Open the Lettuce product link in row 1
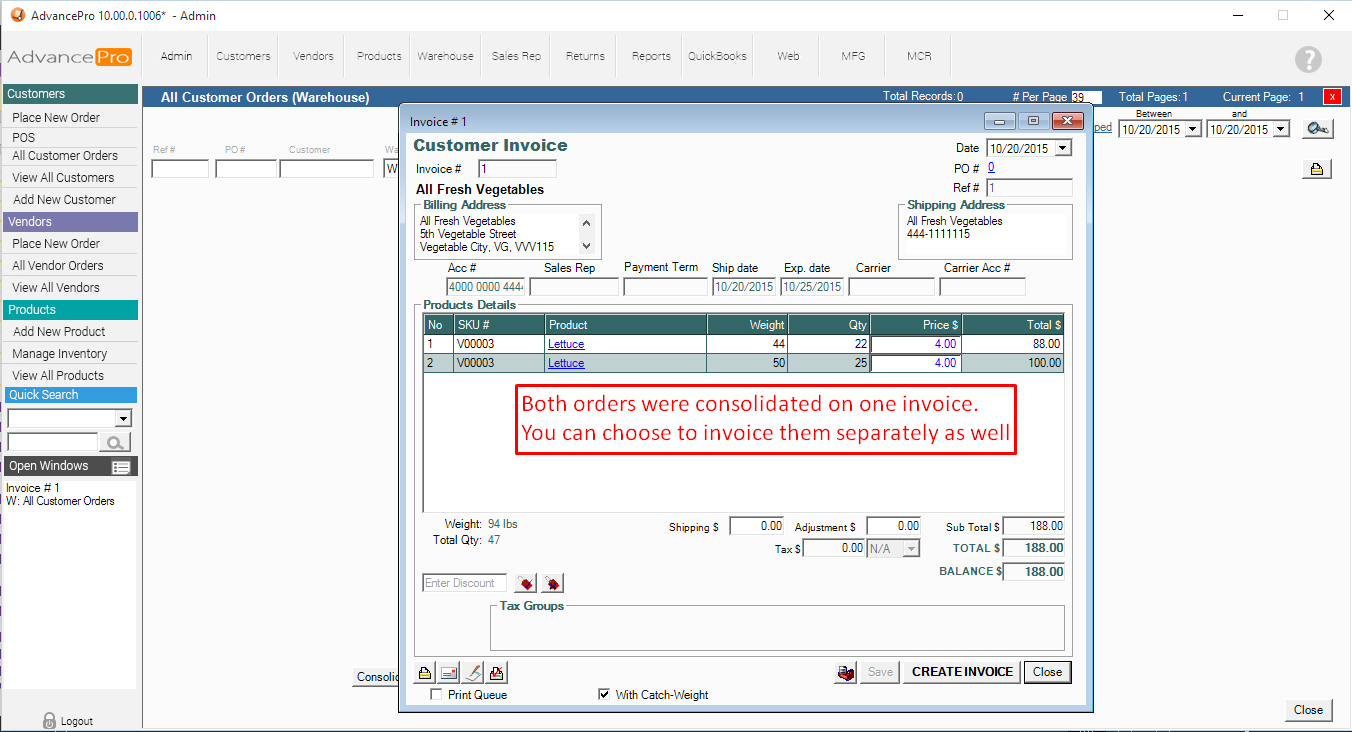Image resolution: width=1352 pixels, height=732 pixels. [x=566, y=344]
